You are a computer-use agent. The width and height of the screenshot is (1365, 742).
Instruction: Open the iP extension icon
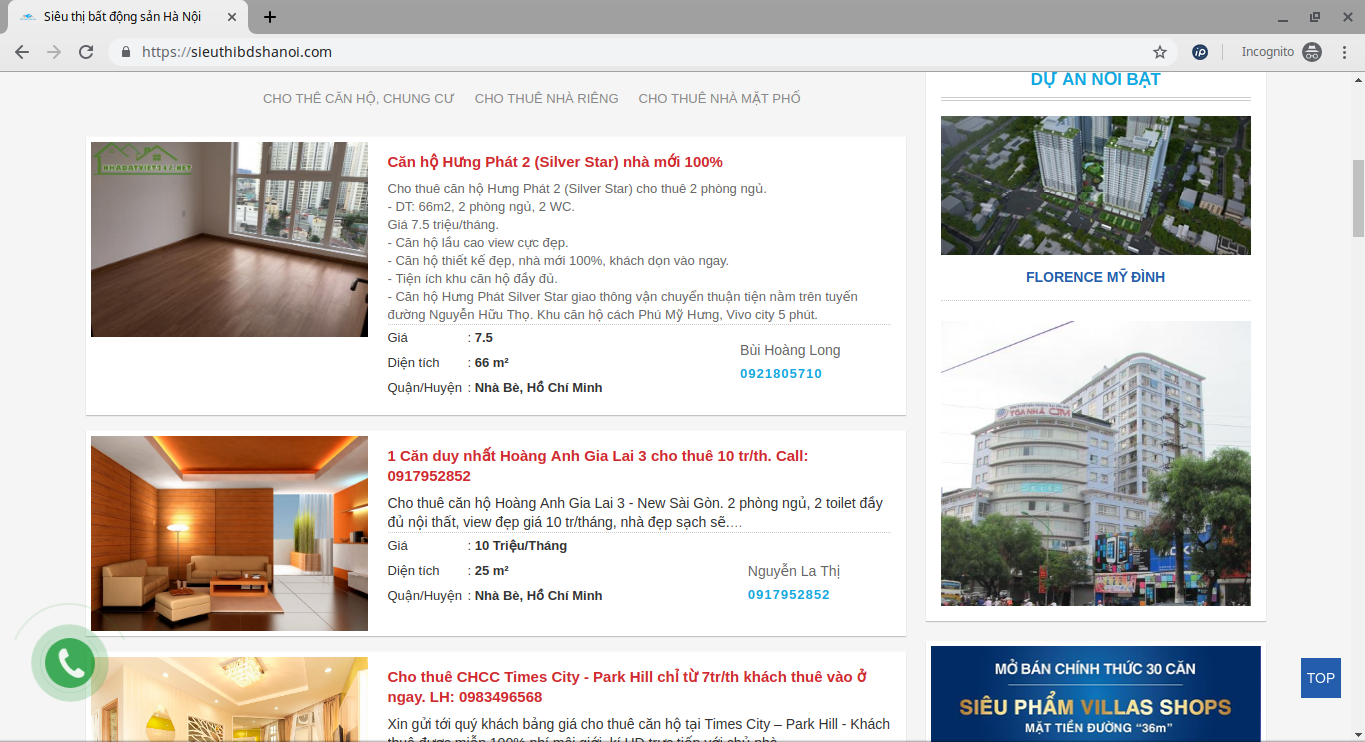(x=1200, y=52)
